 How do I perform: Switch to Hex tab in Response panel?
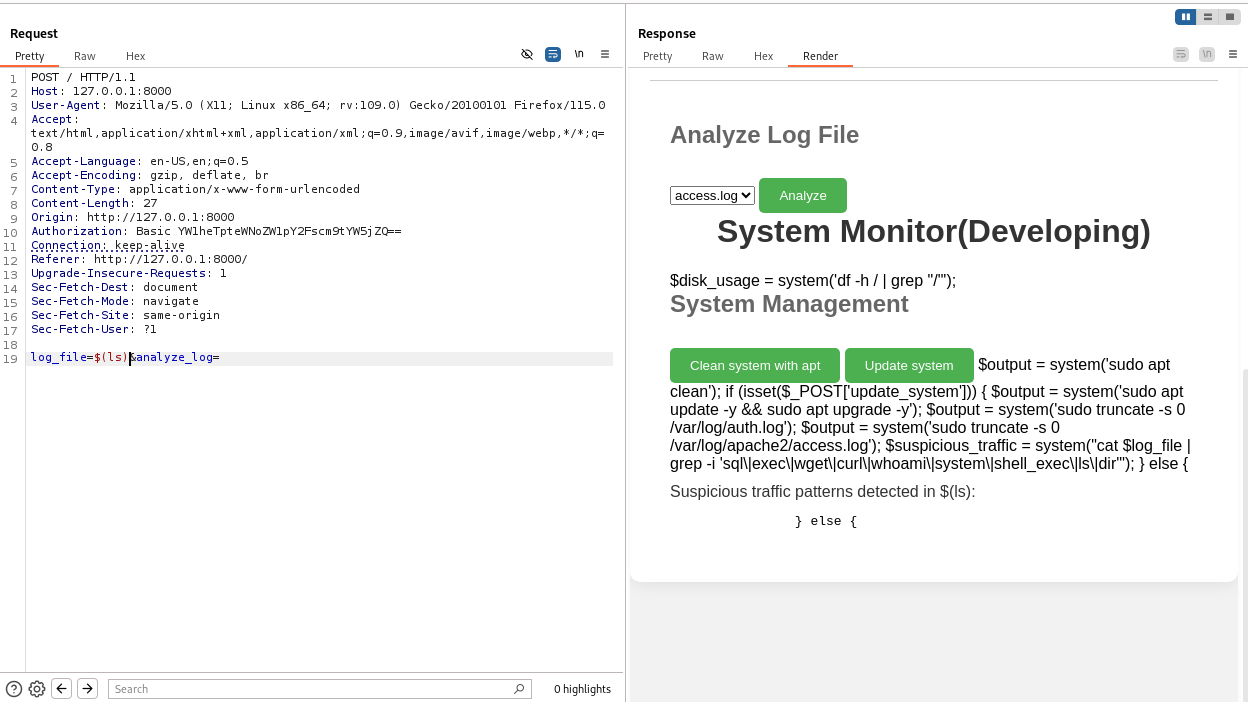764,56
